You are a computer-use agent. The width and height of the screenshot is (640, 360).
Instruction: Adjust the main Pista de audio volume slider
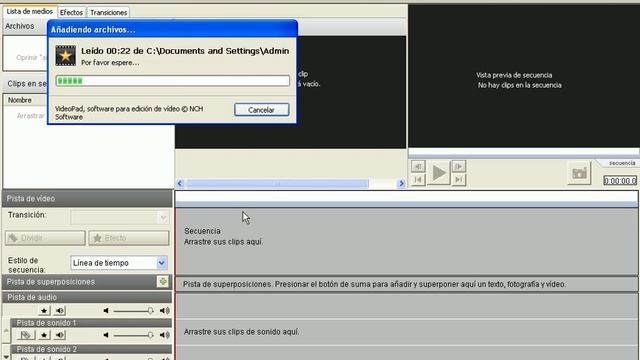(x=133, y=311)
